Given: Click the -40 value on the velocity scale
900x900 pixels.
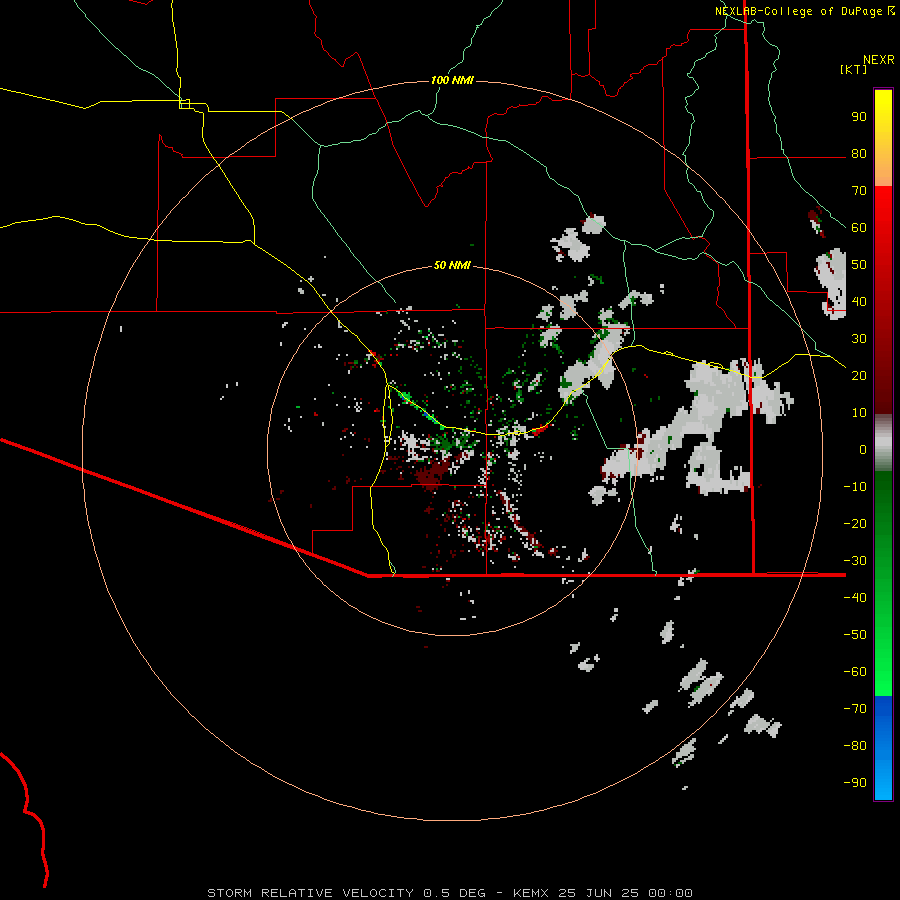Looking at the screenshot, I should (x=855, y=598).
